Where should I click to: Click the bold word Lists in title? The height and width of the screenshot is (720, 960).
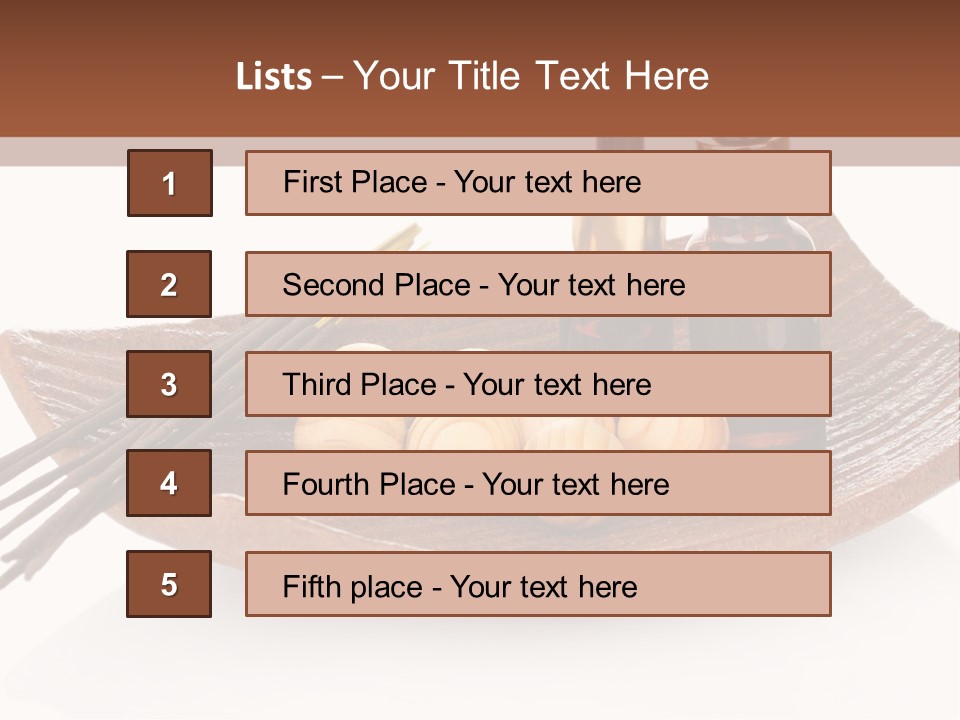[274, 77]
